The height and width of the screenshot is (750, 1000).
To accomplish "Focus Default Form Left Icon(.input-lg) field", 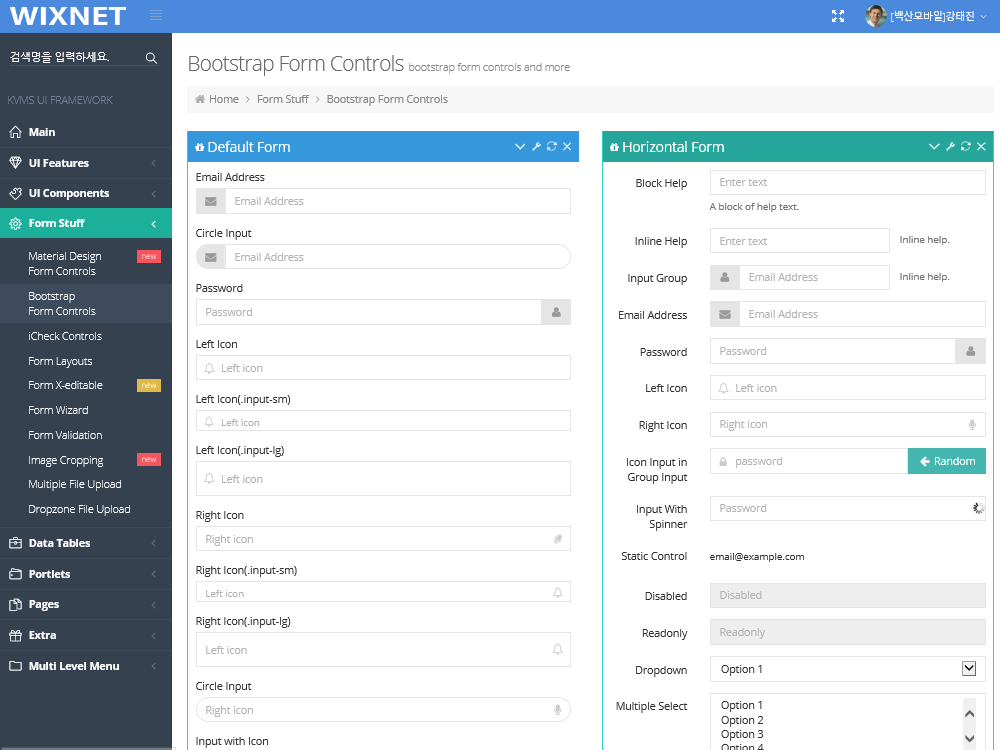I will (x=383, y=478).
